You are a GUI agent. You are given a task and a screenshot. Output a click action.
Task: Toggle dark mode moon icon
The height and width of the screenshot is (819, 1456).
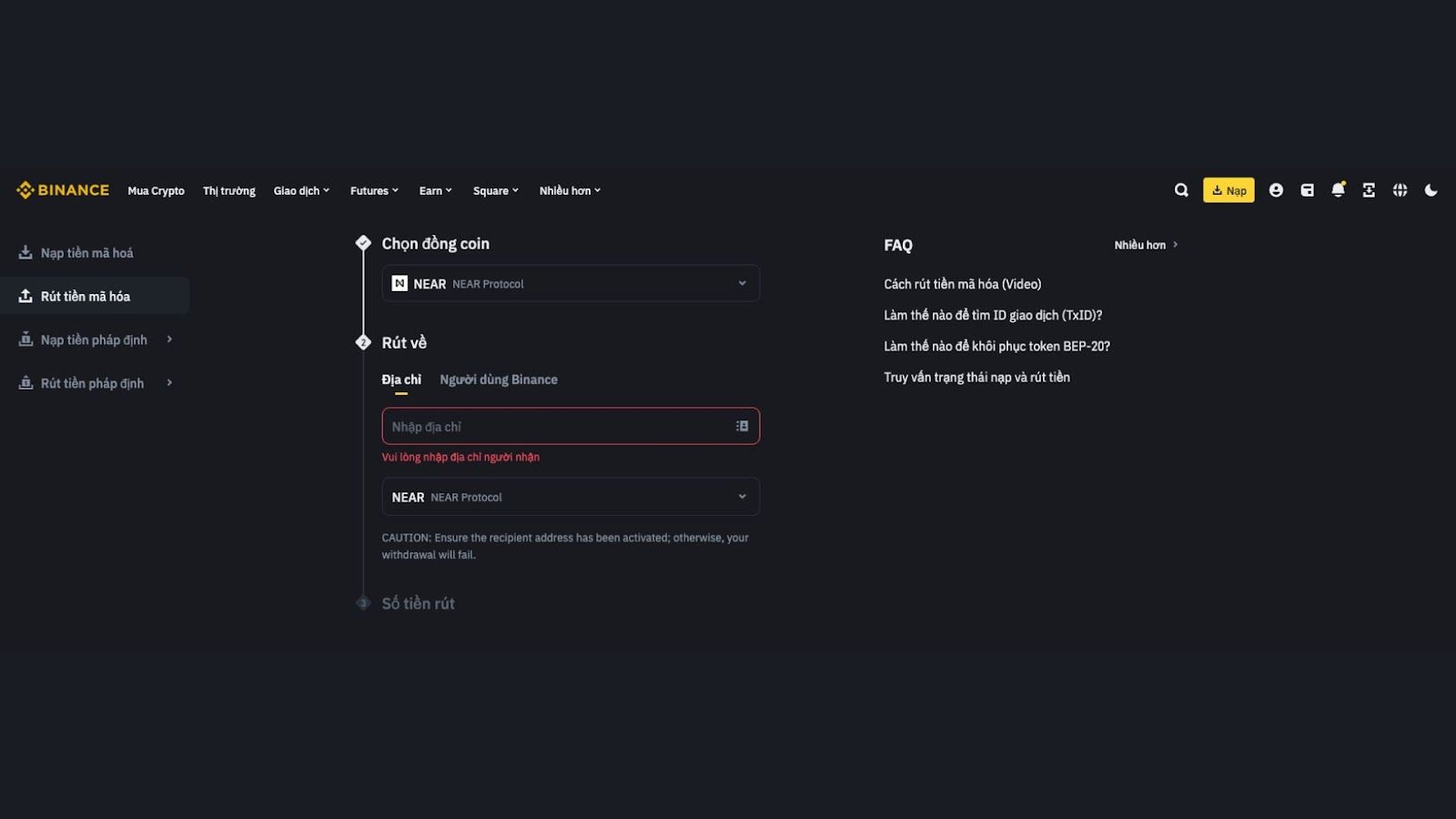[x=1431, y=190]
